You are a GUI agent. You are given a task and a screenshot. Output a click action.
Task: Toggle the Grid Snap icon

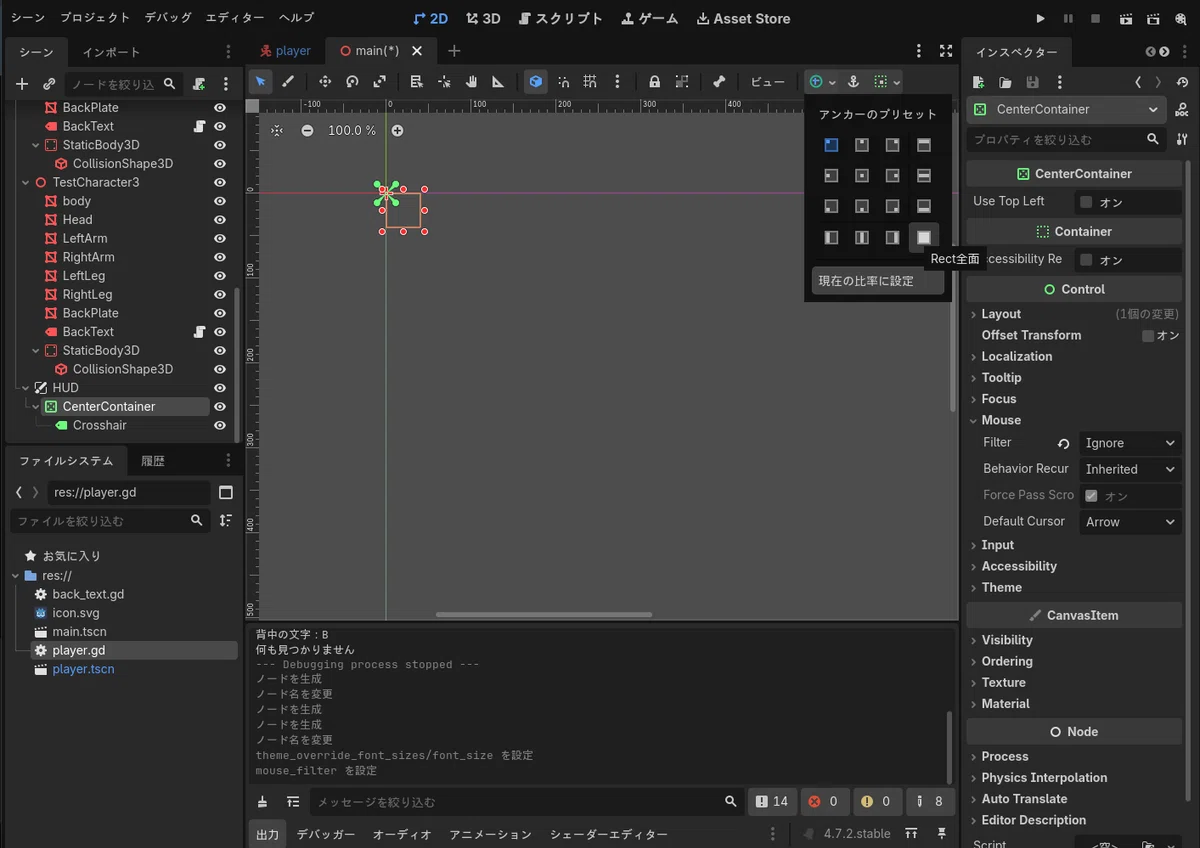[591, 82]
